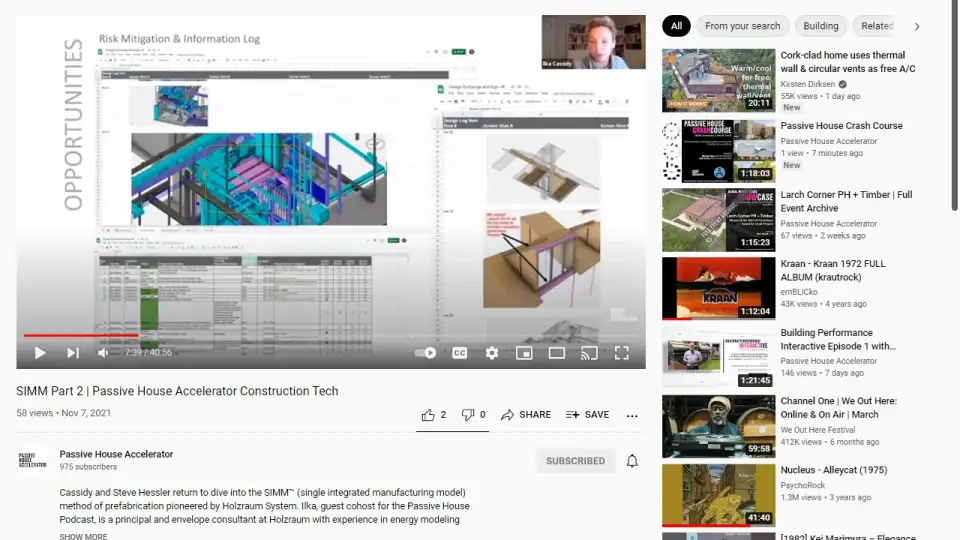
Task: Dislike the video with thumbs down
Action: [473, 414]
